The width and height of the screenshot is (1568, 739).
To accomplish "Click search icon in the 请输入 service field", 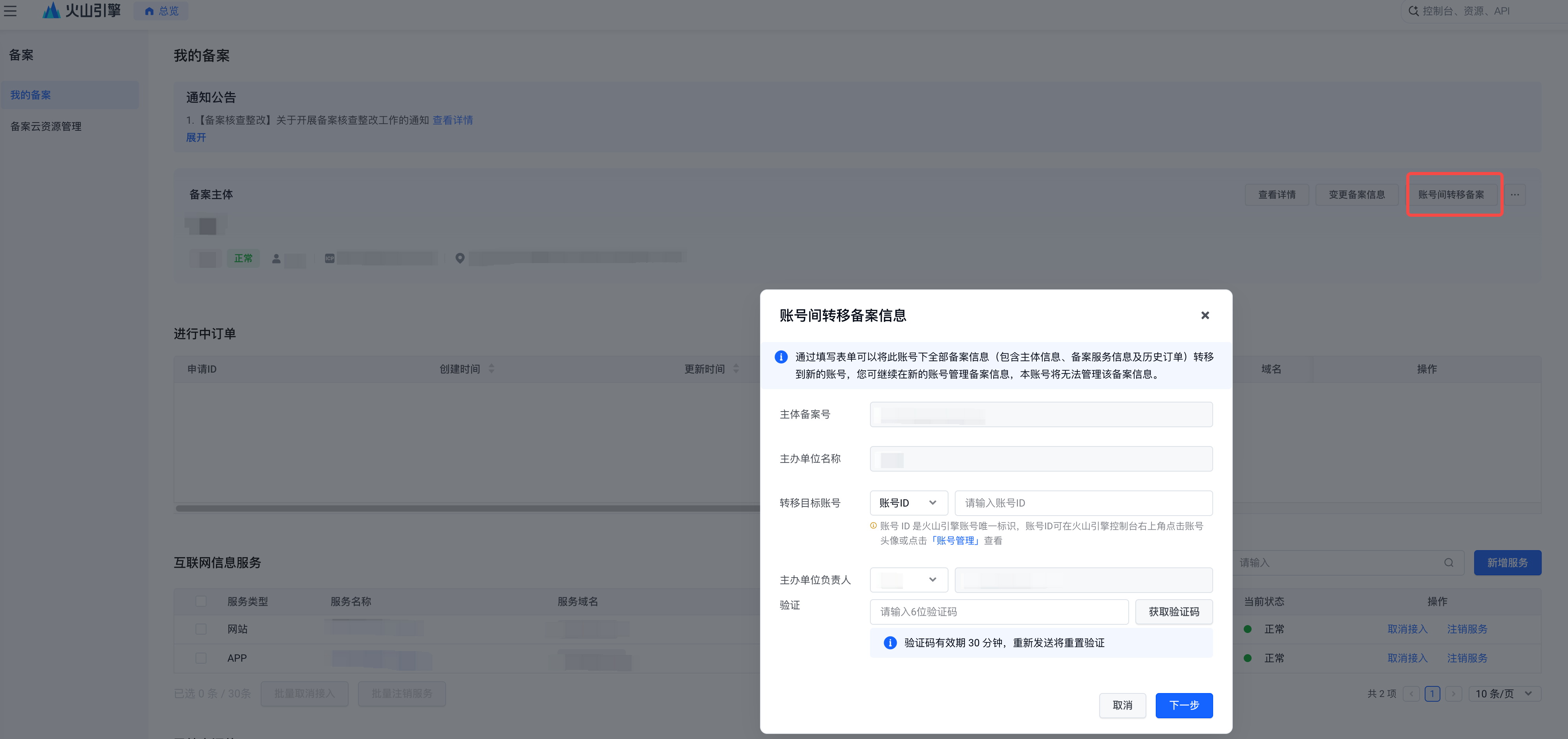I will click(x=1449, y=562).
